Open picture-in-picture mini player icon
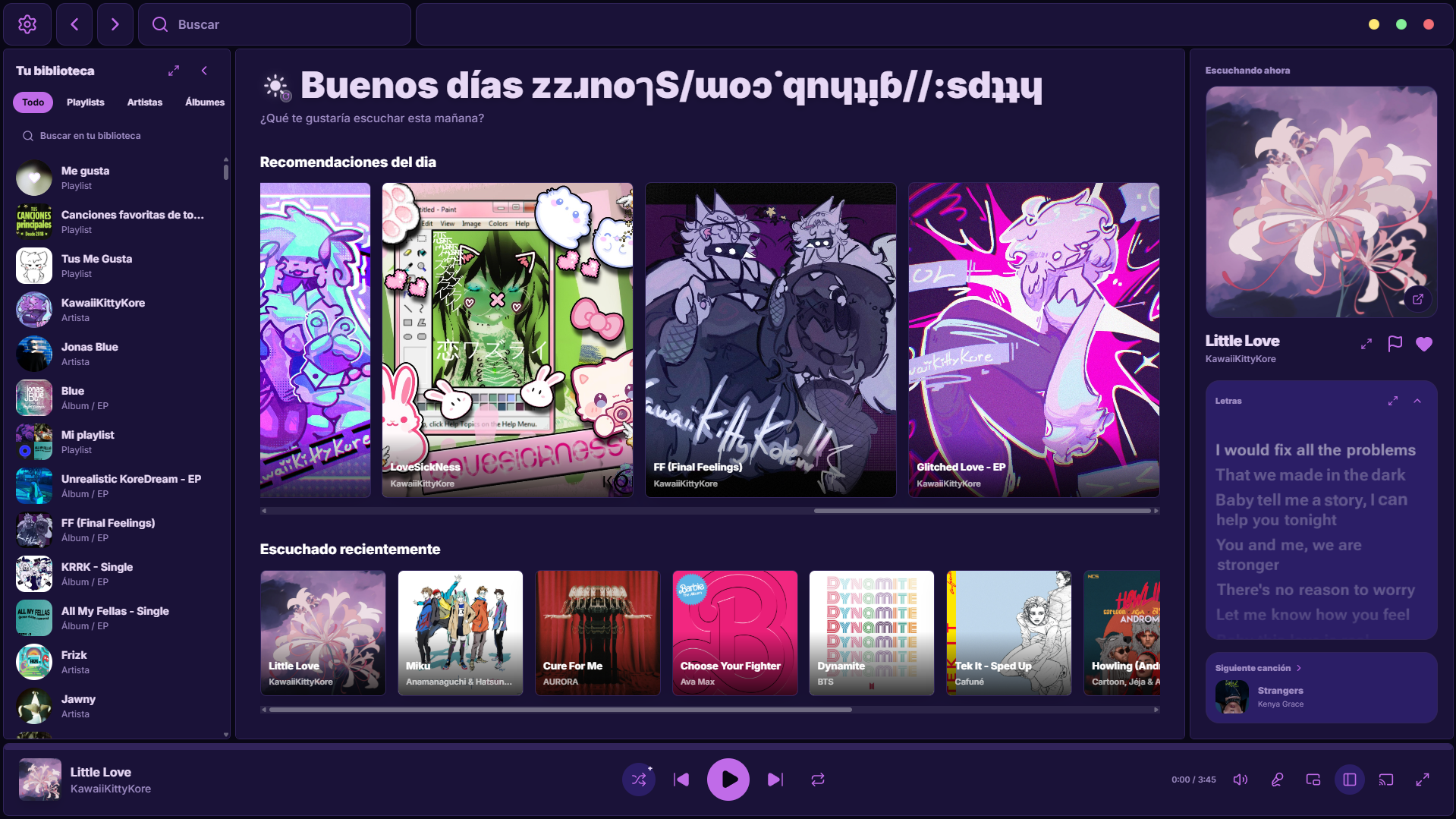 [1313, 780]
